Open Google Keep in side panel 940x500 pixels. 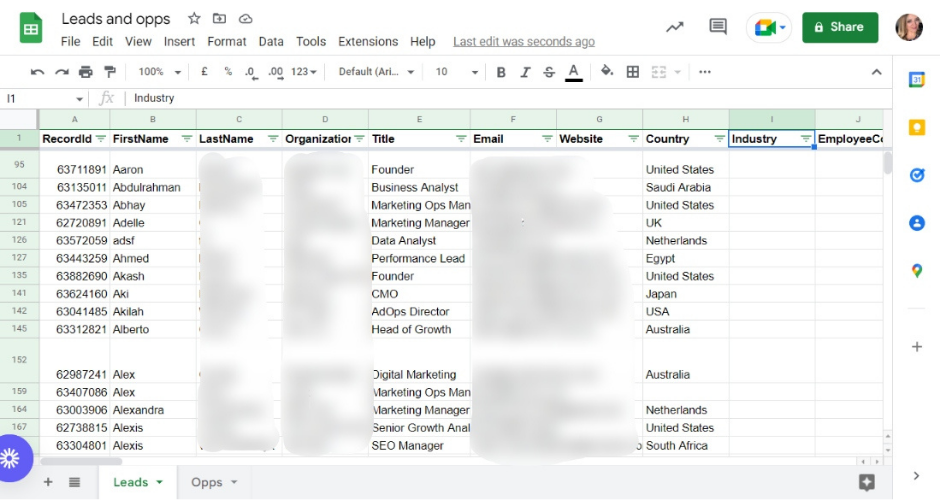(917, 127)
